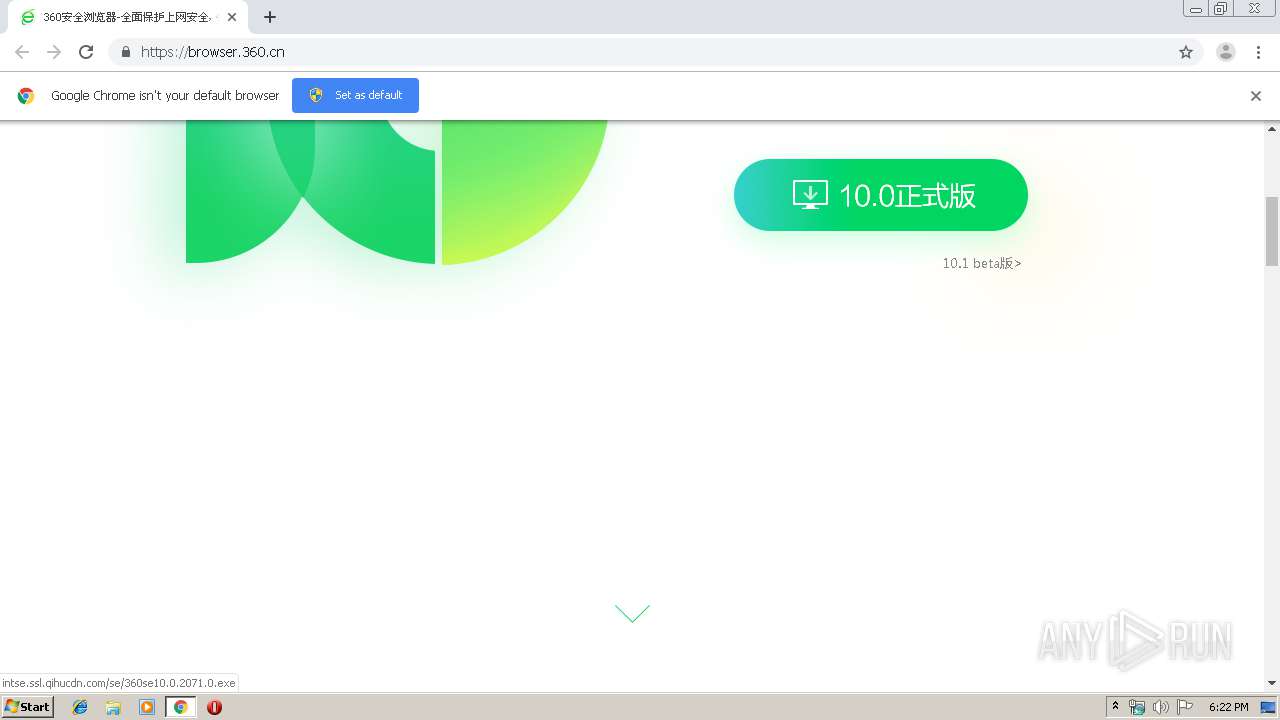Show hidden system tray icons
Image resolution: width=1280 pixels, height=720 pixels.
coord(1116,707)
